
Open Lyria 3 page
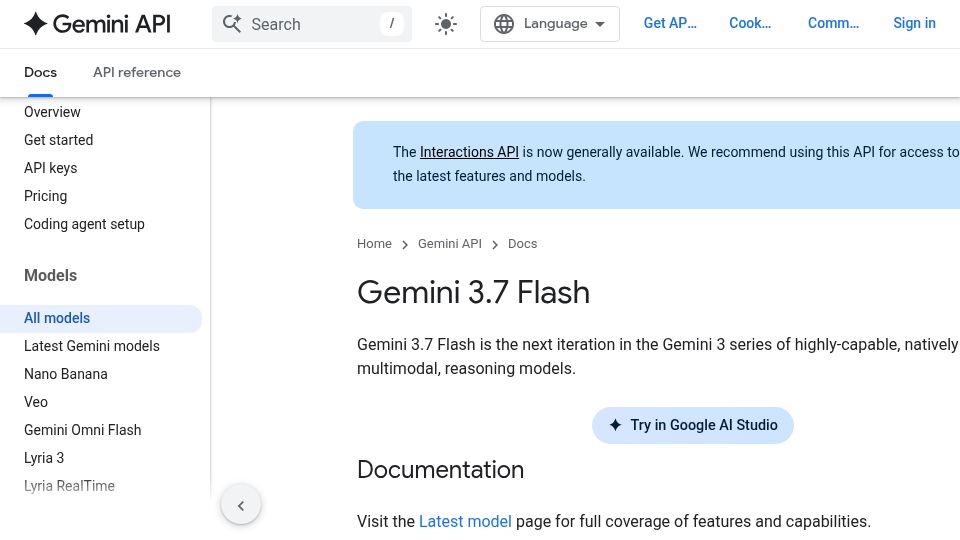pos(43,458)
